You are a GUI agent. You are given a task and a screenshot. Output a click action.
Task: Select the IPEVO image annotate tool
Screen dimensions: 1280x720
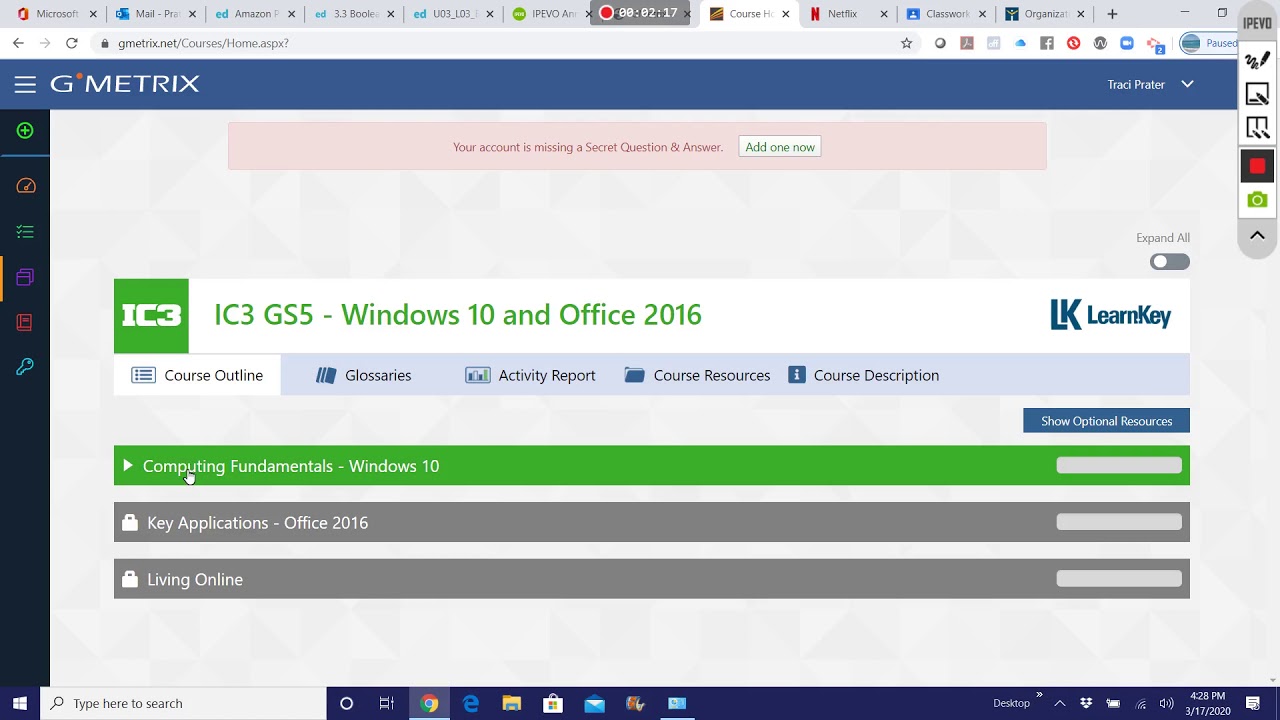pyautogui.click(x=1257, y=94)
